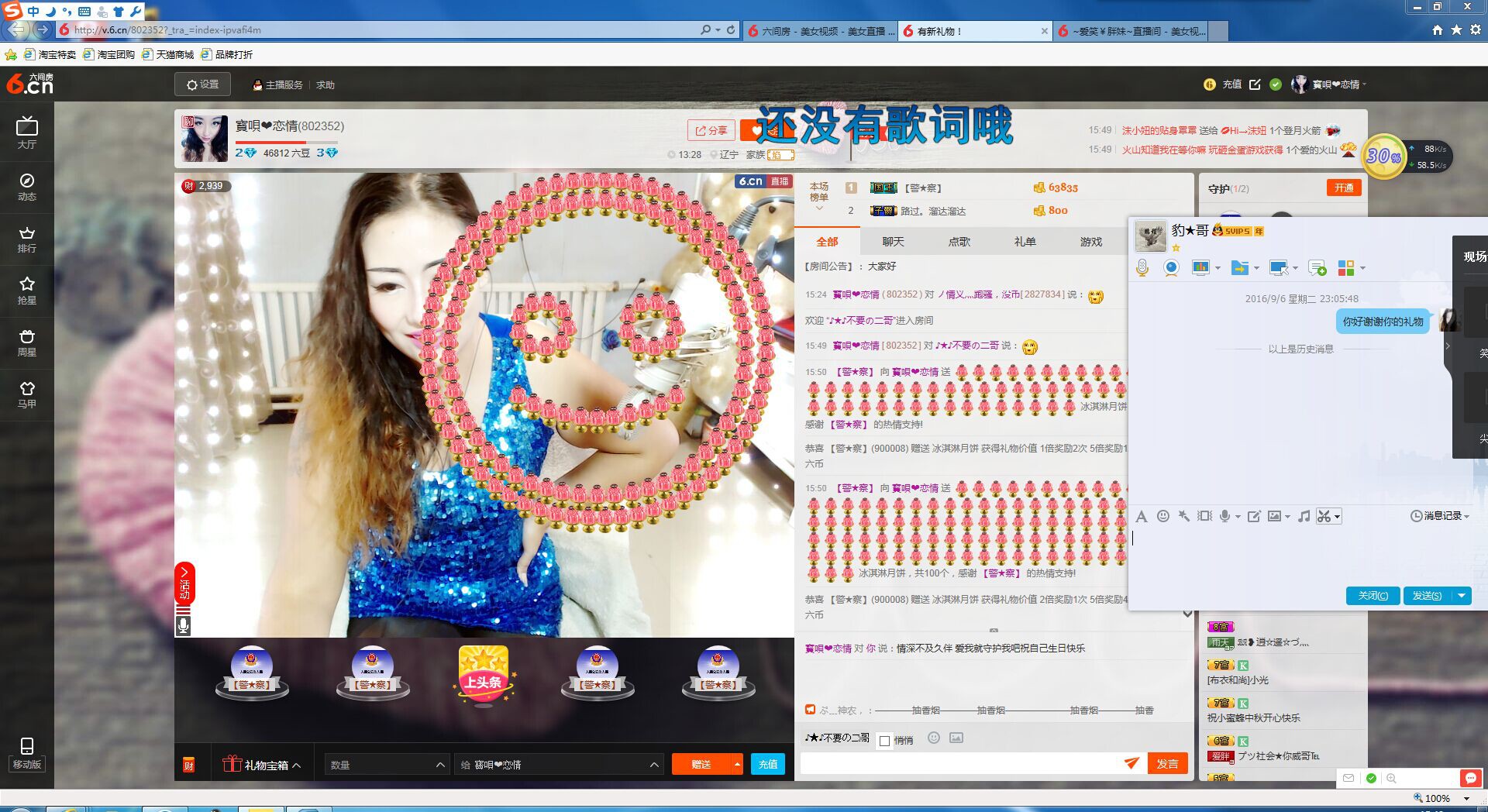This screenshot has width=1488, height=812.
Task: Open dropdown arrow beside QQ send file icon
Action: click(x=1256, y=268)
